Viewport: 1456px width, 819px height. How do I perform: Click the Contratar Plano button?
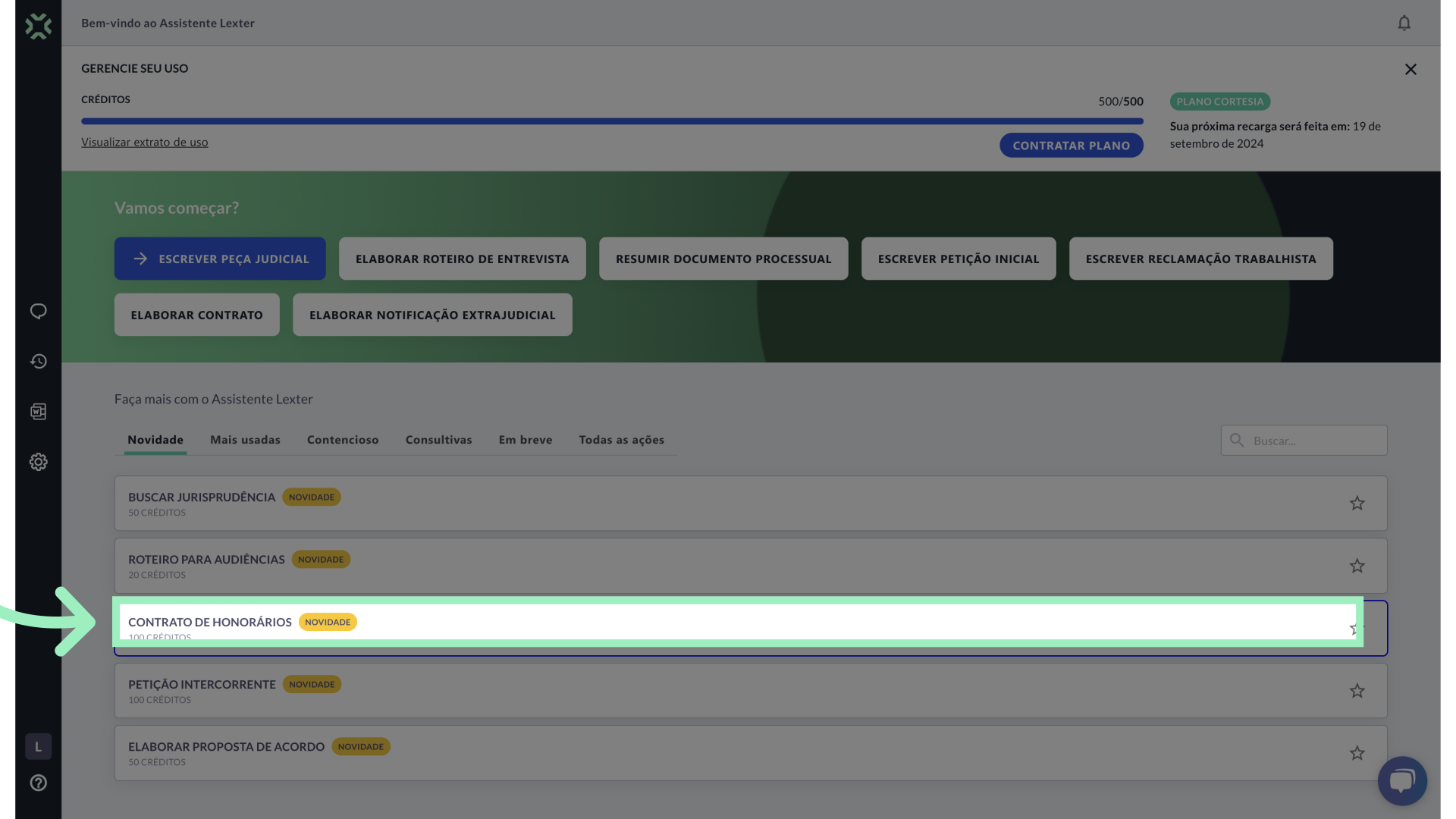[1071, 146]
